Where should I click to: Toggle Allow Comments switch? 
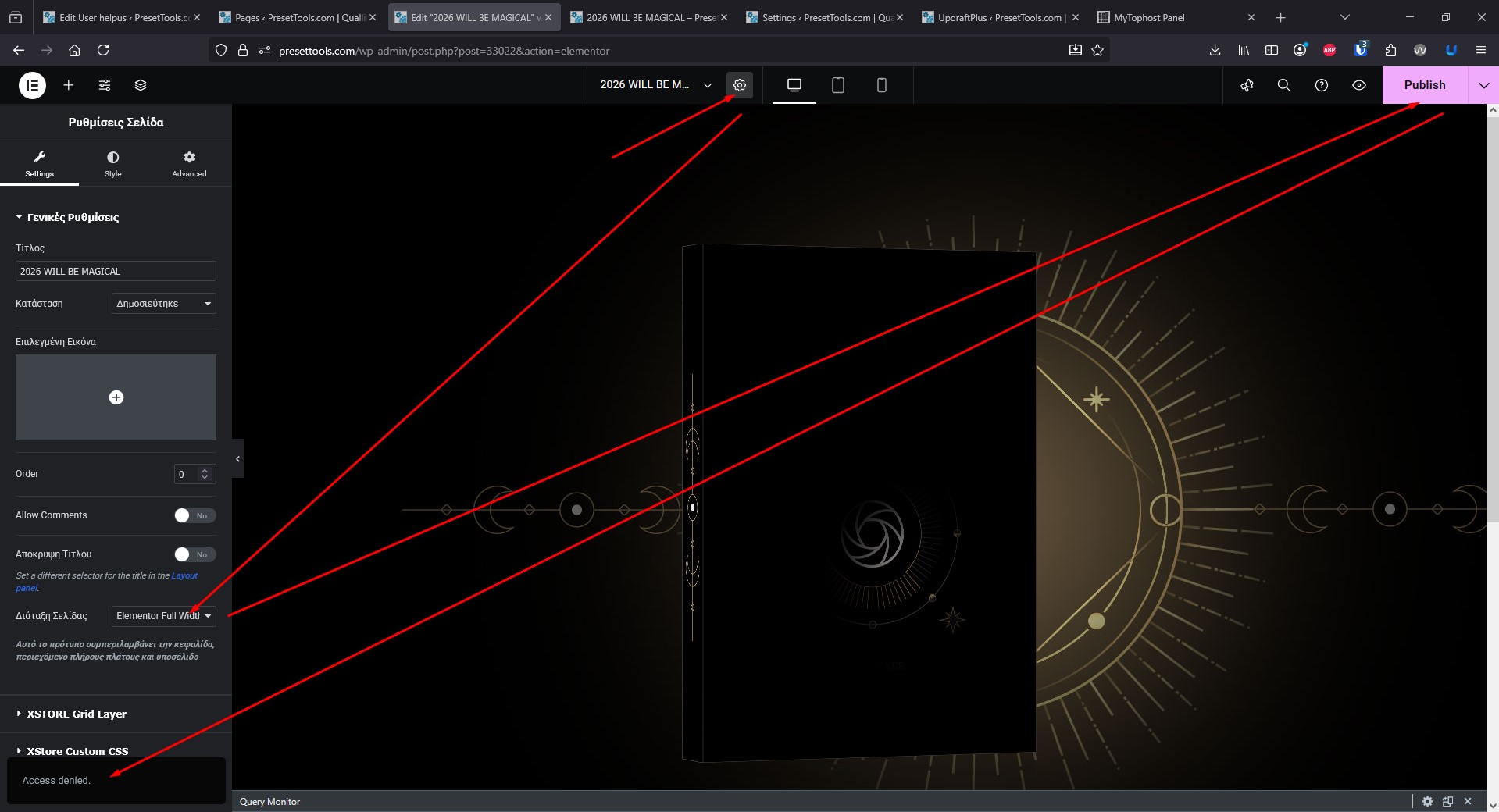195,515
